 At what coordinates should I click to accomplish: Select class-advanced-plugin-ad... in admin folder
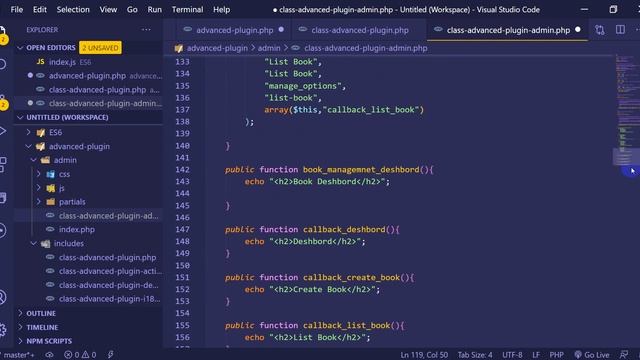click(x=89, y=216)
